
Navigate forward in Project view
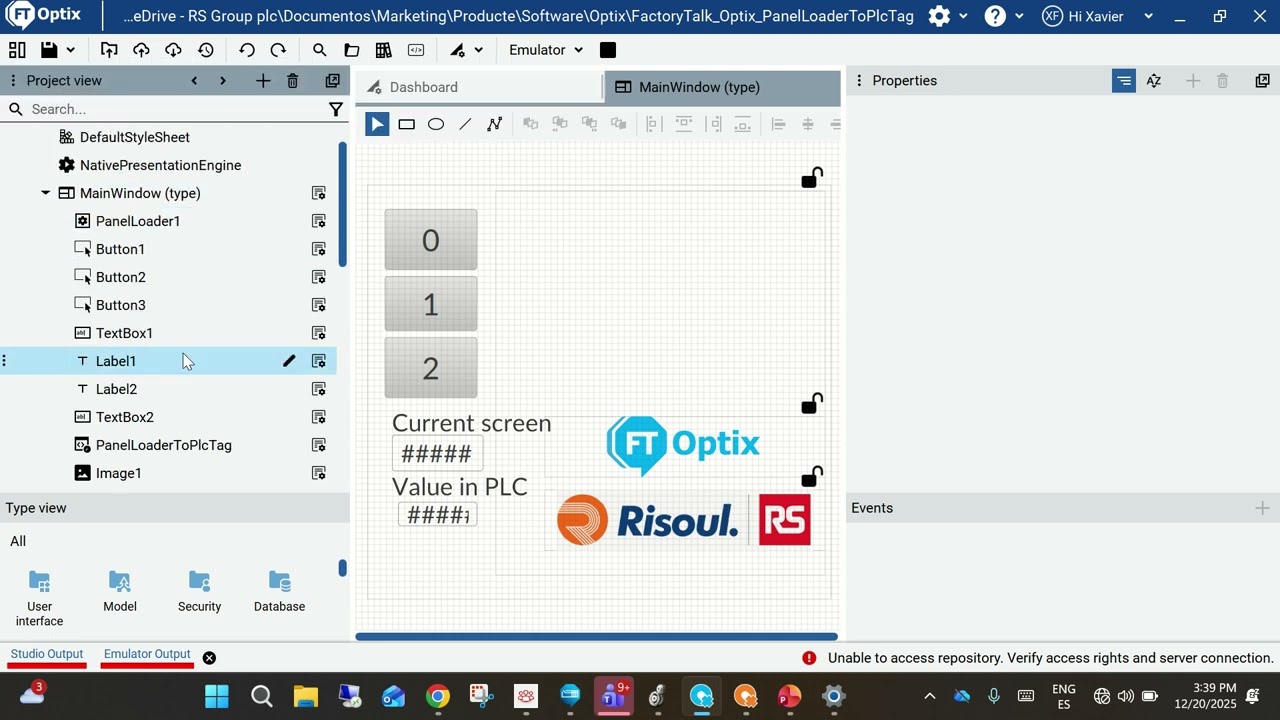tap(222, 81)
